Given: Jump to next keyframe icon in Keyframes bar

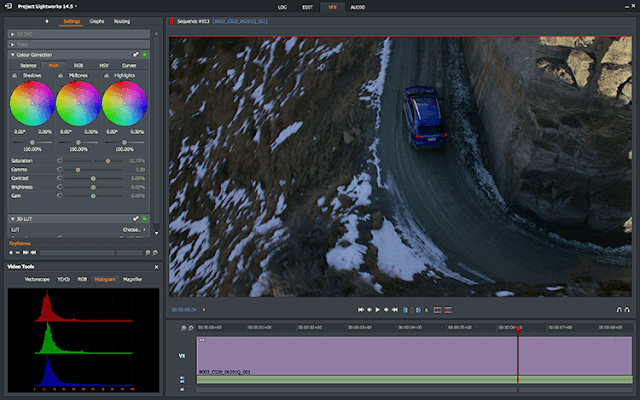Looking at the screenshot, I should pyautogui.click(x=25, y=253).
